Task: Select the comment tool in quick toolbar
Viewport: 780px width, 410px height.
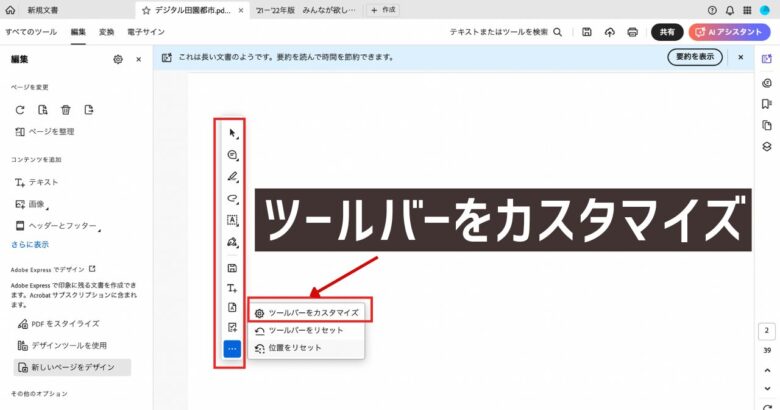Action: [x=232, y=155]
